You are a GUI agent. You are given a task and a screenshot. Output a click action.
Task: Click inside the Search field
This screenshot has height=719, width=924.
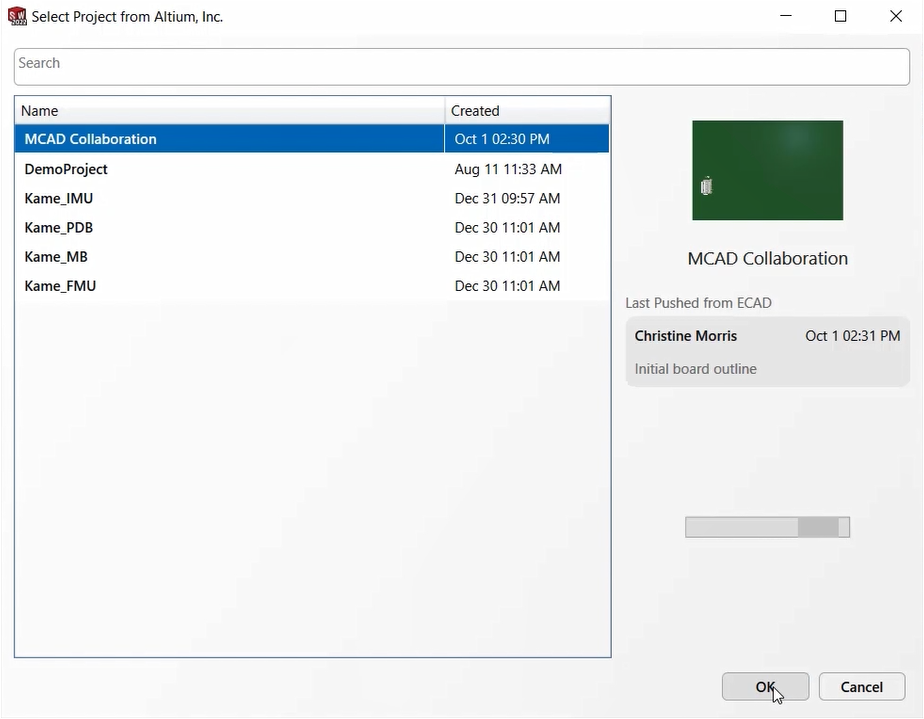point(462,66)
